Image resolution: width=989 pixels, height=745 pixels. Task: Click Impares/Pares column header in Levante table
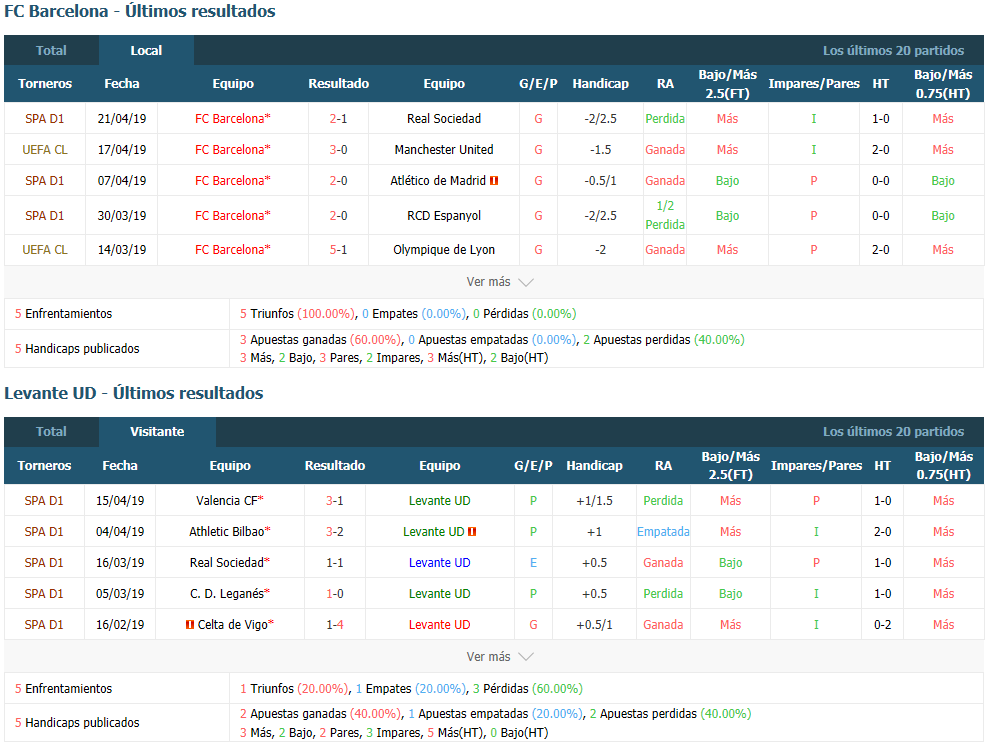pos(816,466)
